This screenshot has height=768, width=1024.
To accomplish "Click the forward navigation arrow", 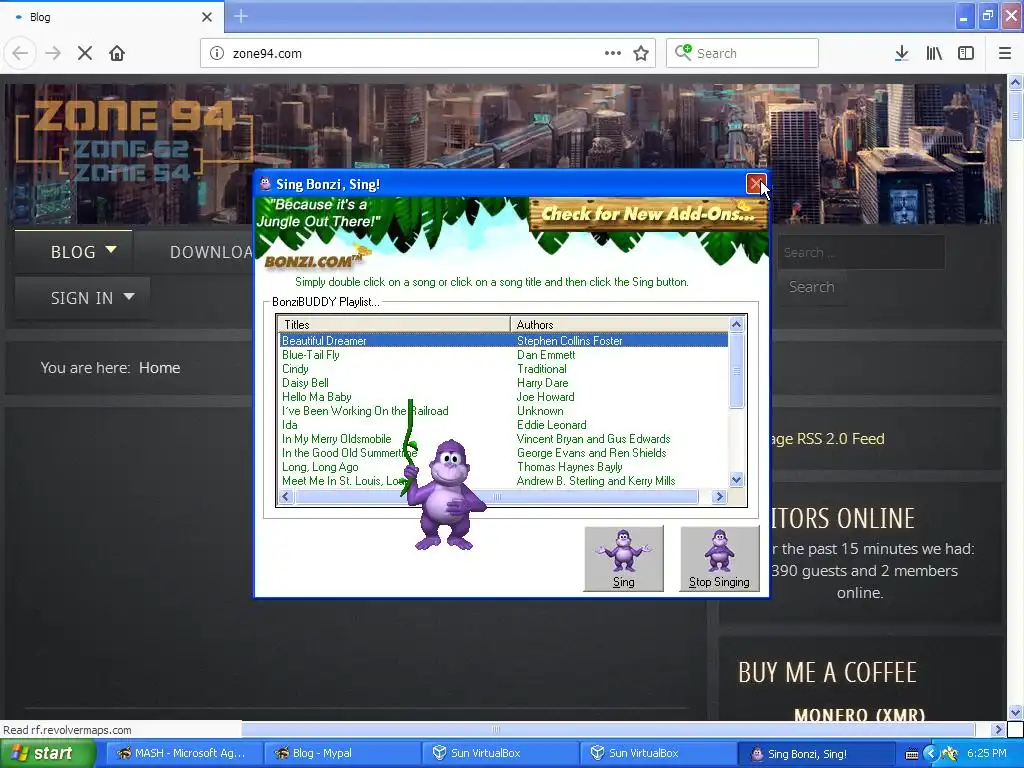I will 53,54.
